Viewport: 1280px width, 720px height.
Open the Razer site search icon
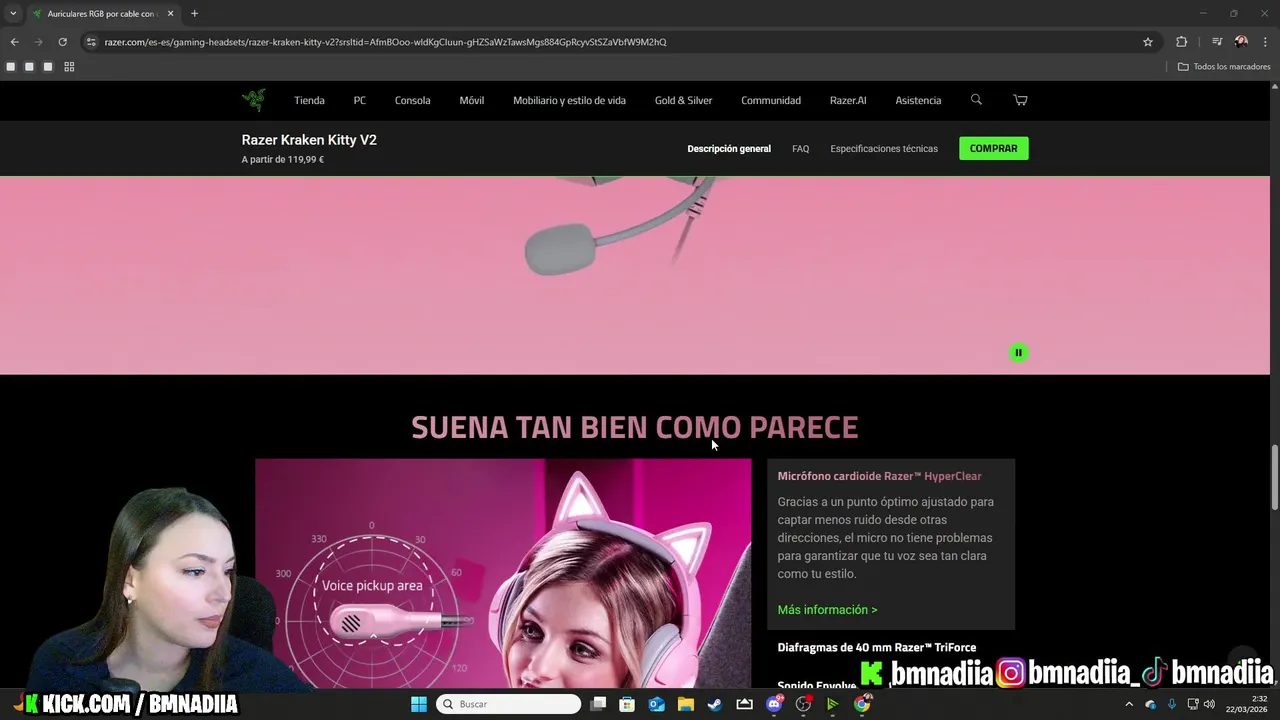point(976,100)
